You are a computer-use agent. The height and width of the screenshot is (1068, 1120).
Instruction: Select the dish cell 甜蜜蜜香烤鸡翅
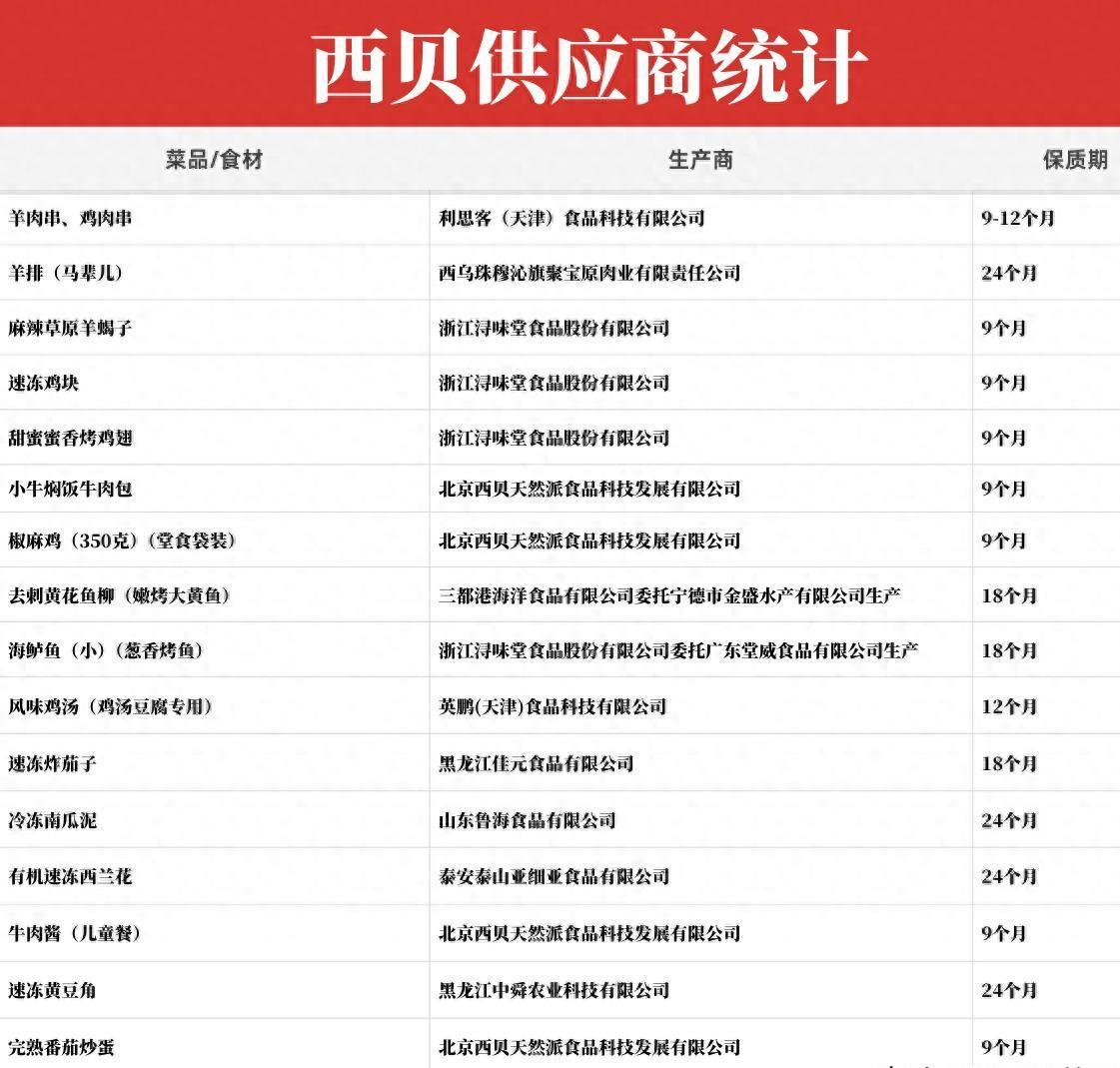[70, 438]
